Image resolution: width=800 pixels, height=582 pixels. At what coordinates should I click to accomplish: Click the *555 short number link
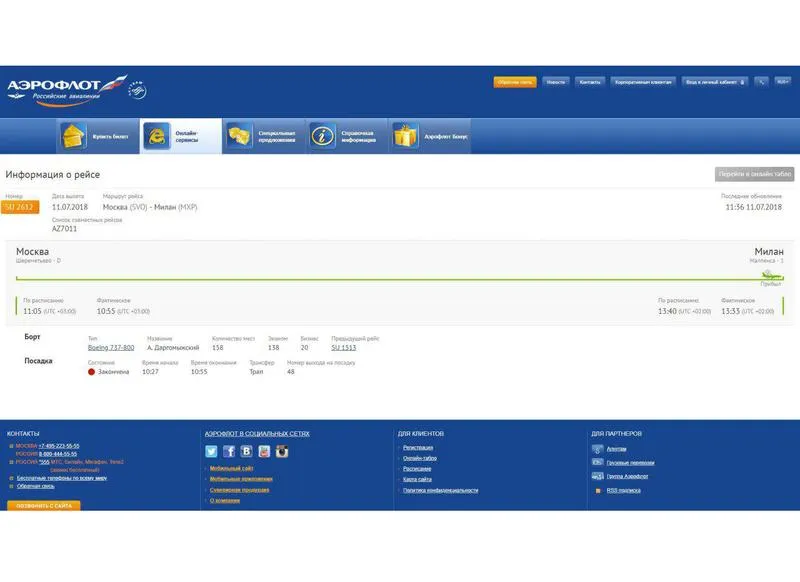pos(43,462)
